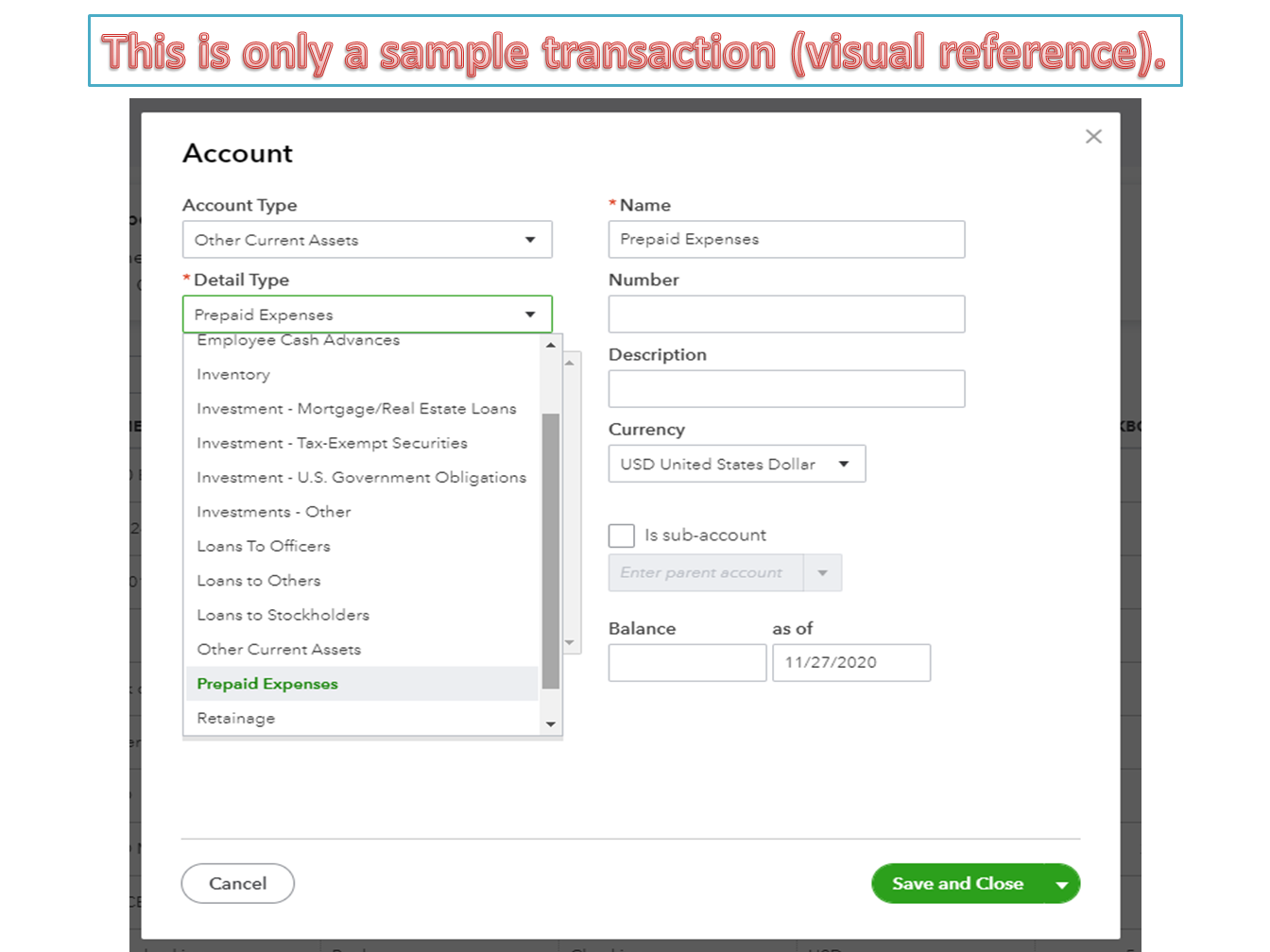Click the as of date 11/27/2020
1270x952 pixels.
point(850,662)
